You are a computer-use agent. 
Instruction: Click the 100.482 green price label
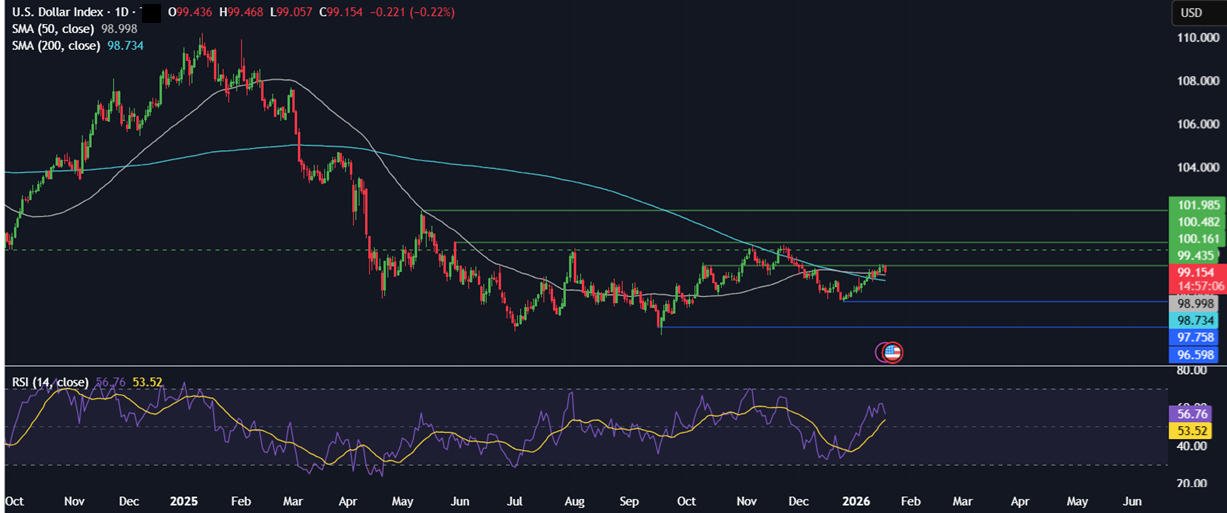click(x=1195, y=222)
